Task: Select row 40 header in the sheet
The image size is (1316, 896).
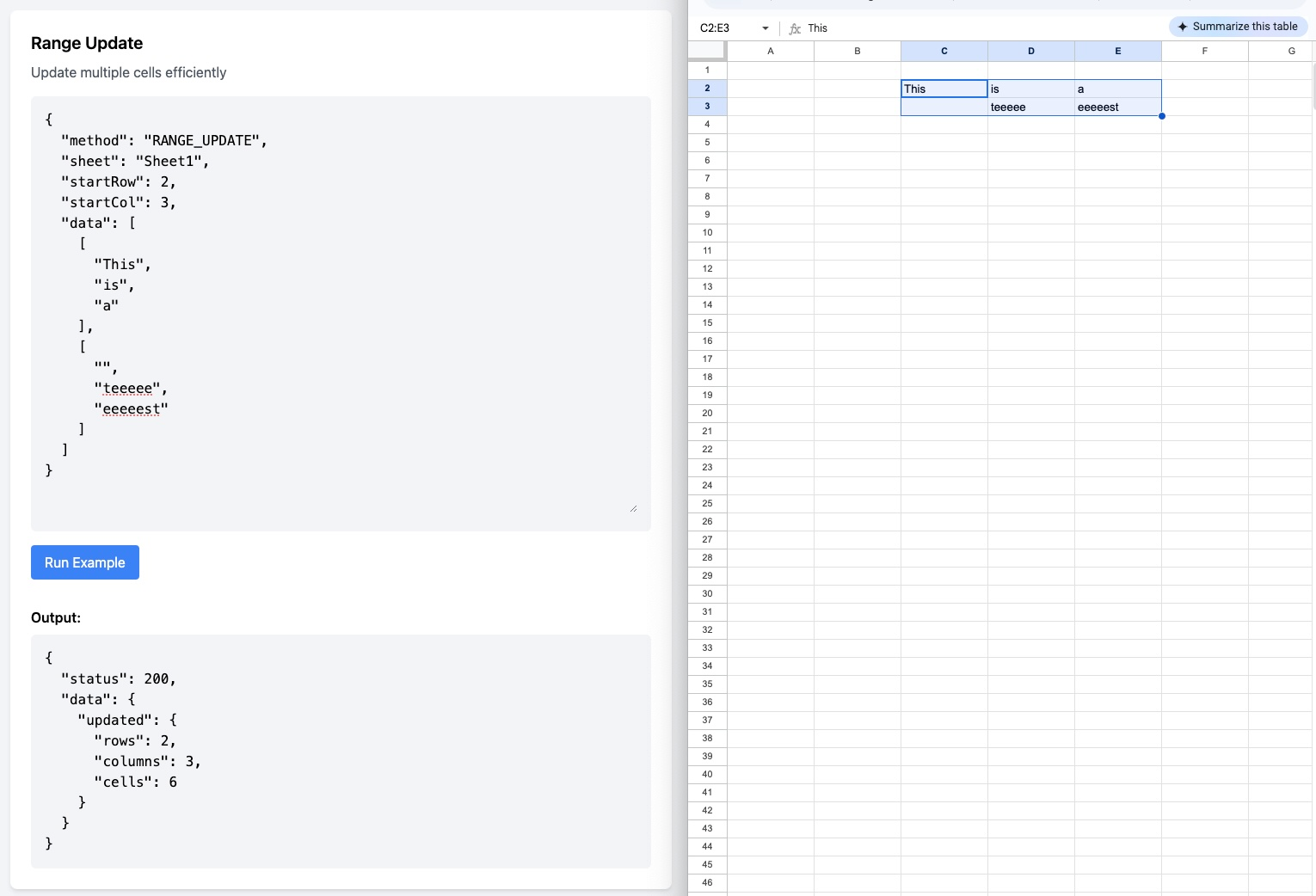Action: pos(708,775)
